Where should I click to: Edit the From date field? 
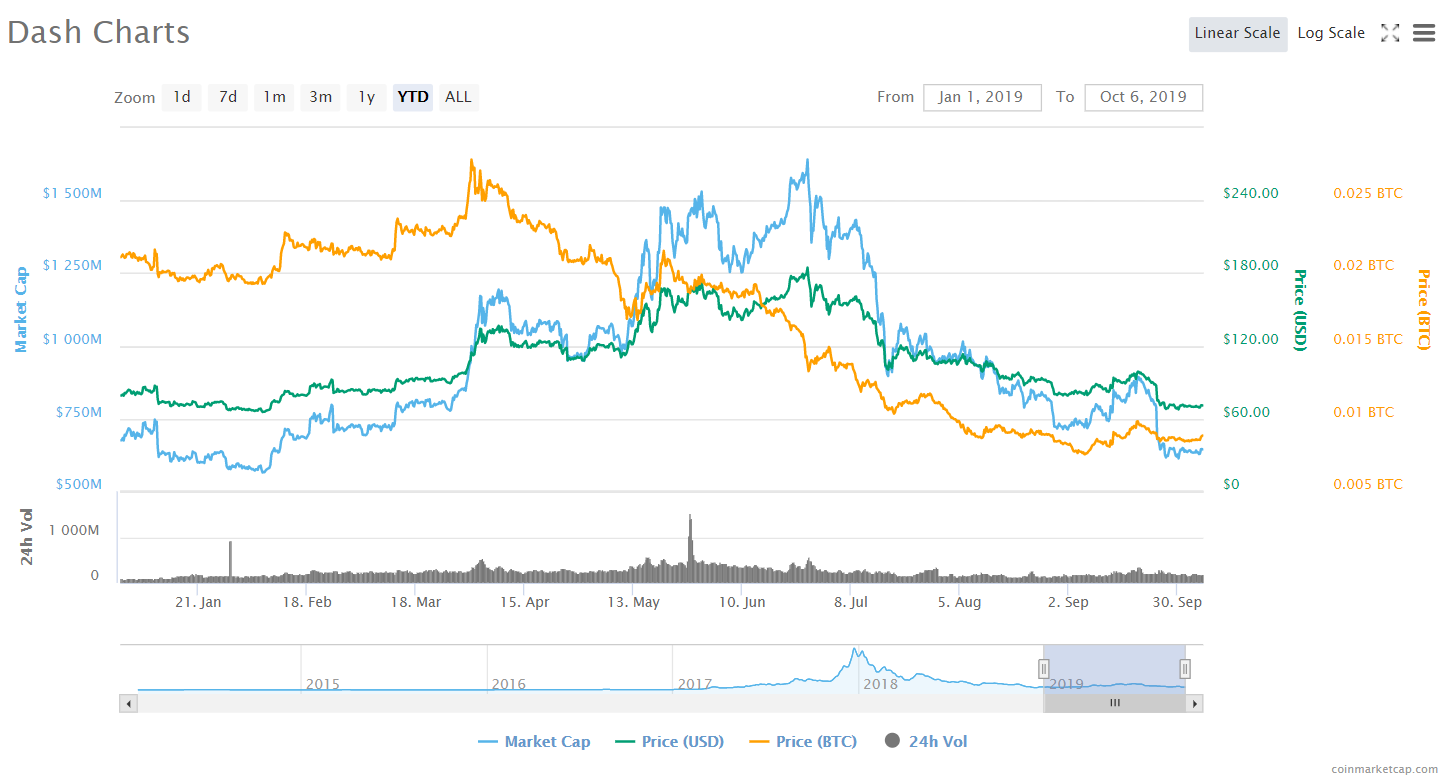pos(981,97)
